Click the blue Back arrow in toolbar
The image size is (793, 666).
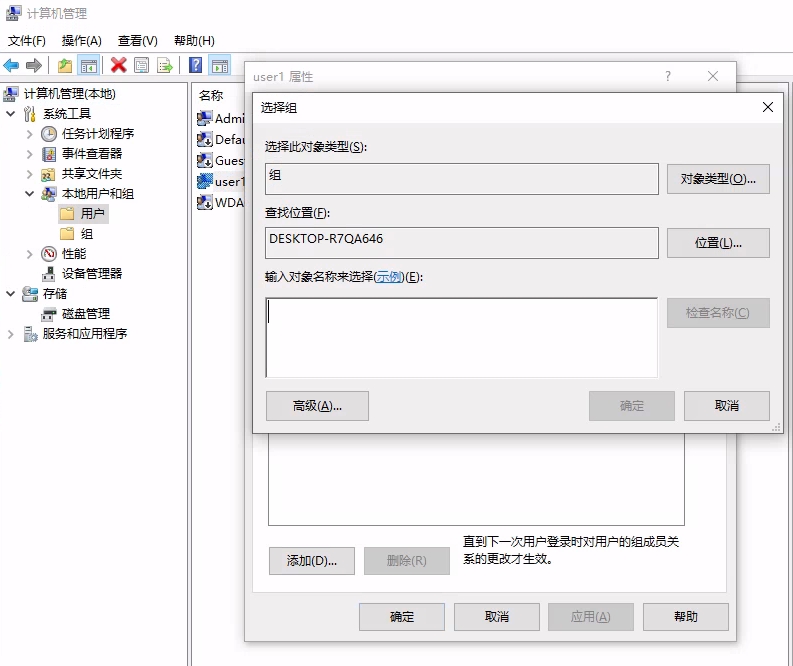coord(12,65)
